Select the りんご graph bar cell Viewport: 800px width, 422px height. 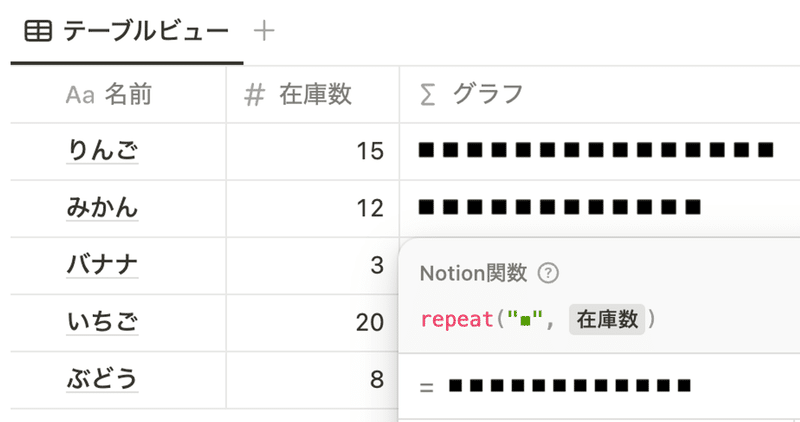coord(599,151)
